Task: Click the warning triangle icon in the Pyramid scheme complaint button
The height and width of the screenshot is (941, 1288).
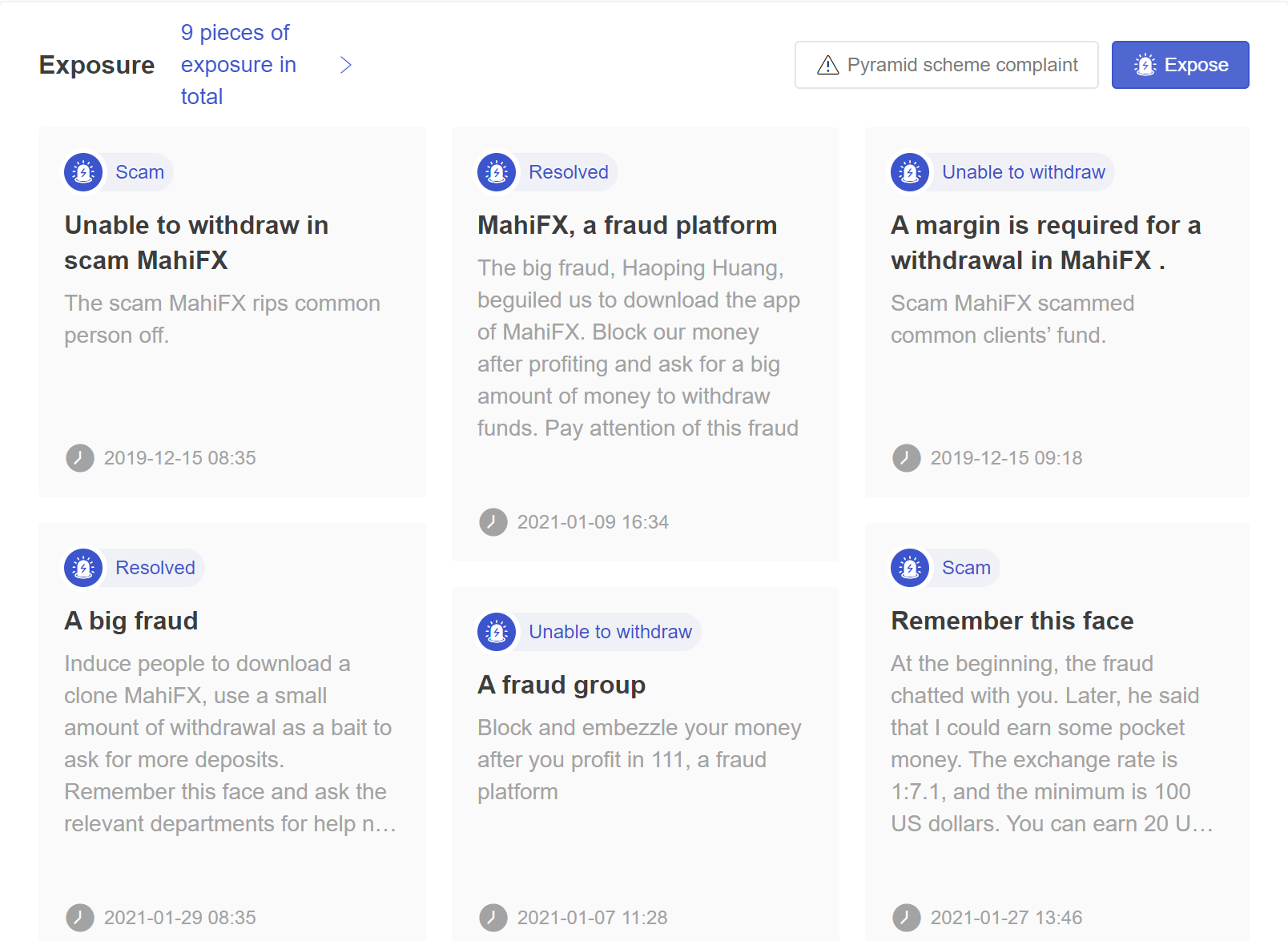Action: click(827, 65)
